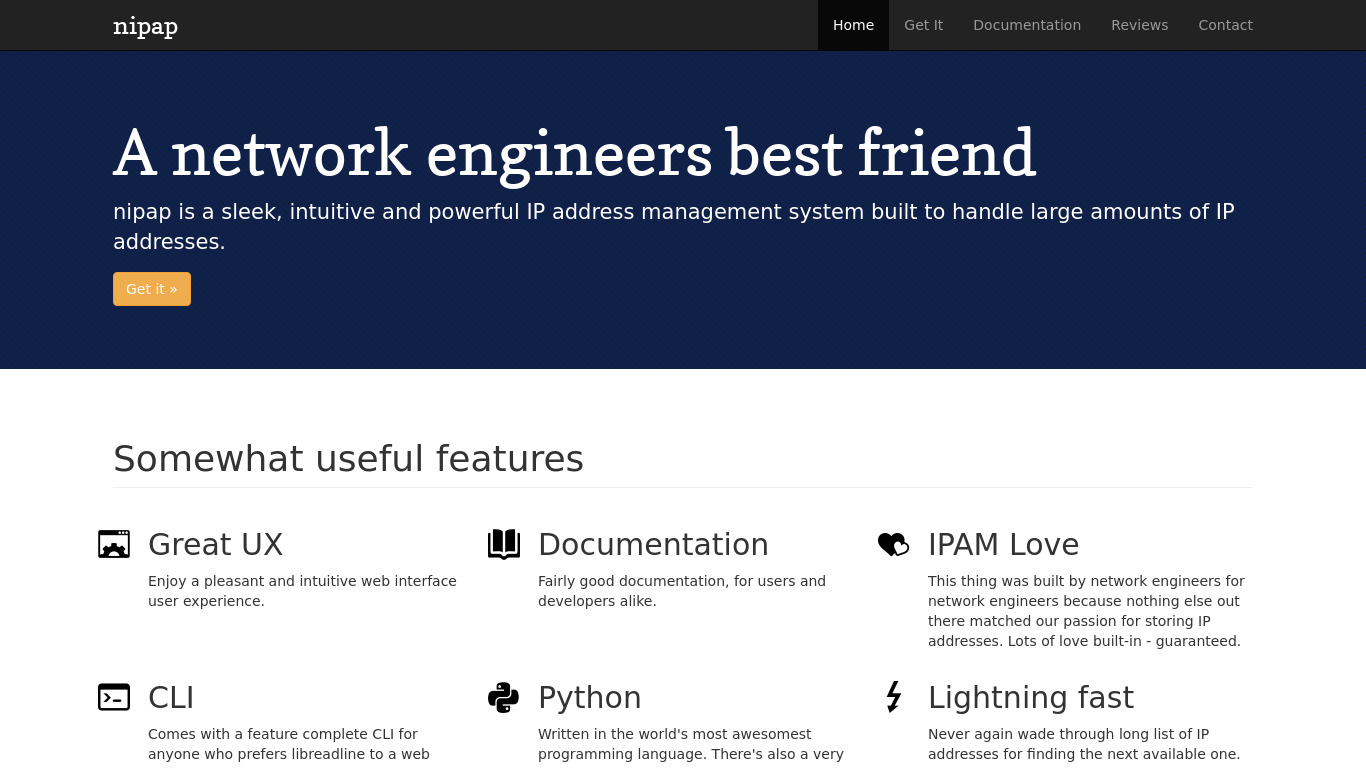
Task: Click the Lightning fast bolt icon
Action: click(x=894, y=697)
